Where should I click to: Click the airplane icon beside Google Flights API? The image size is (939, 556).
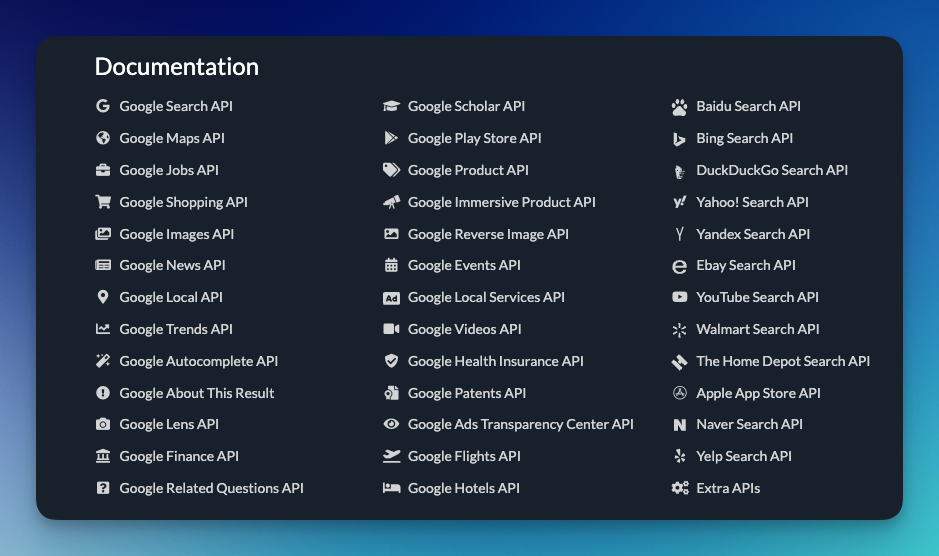tap(391, 456)
